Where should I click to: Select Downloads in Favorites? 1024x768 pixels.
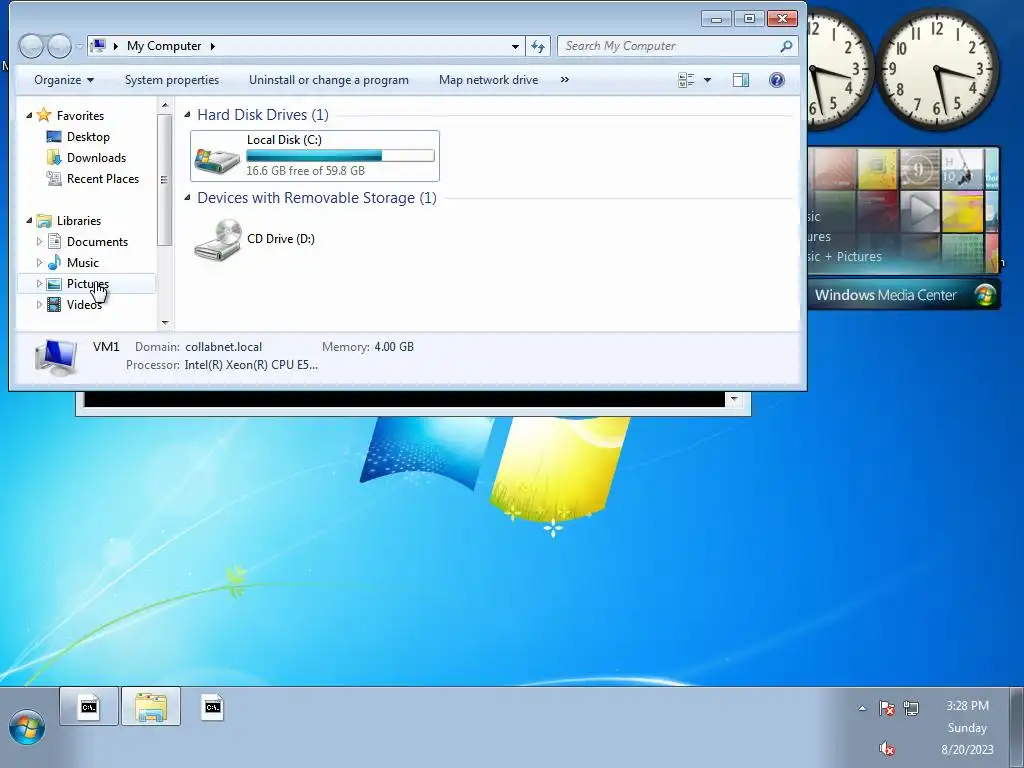click(96, 157)
